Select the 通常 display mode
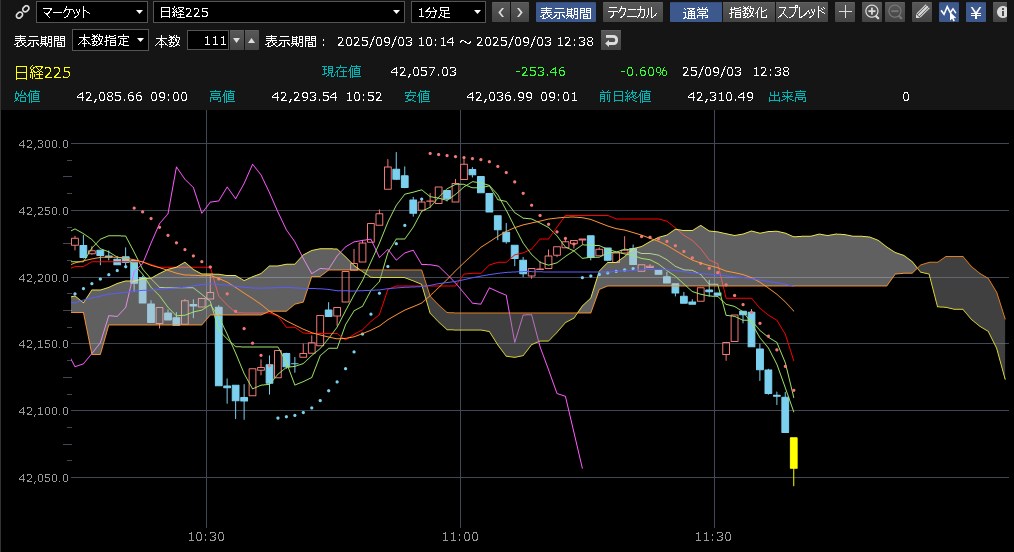Viewport: 1014px width, 552px height. 695,12
